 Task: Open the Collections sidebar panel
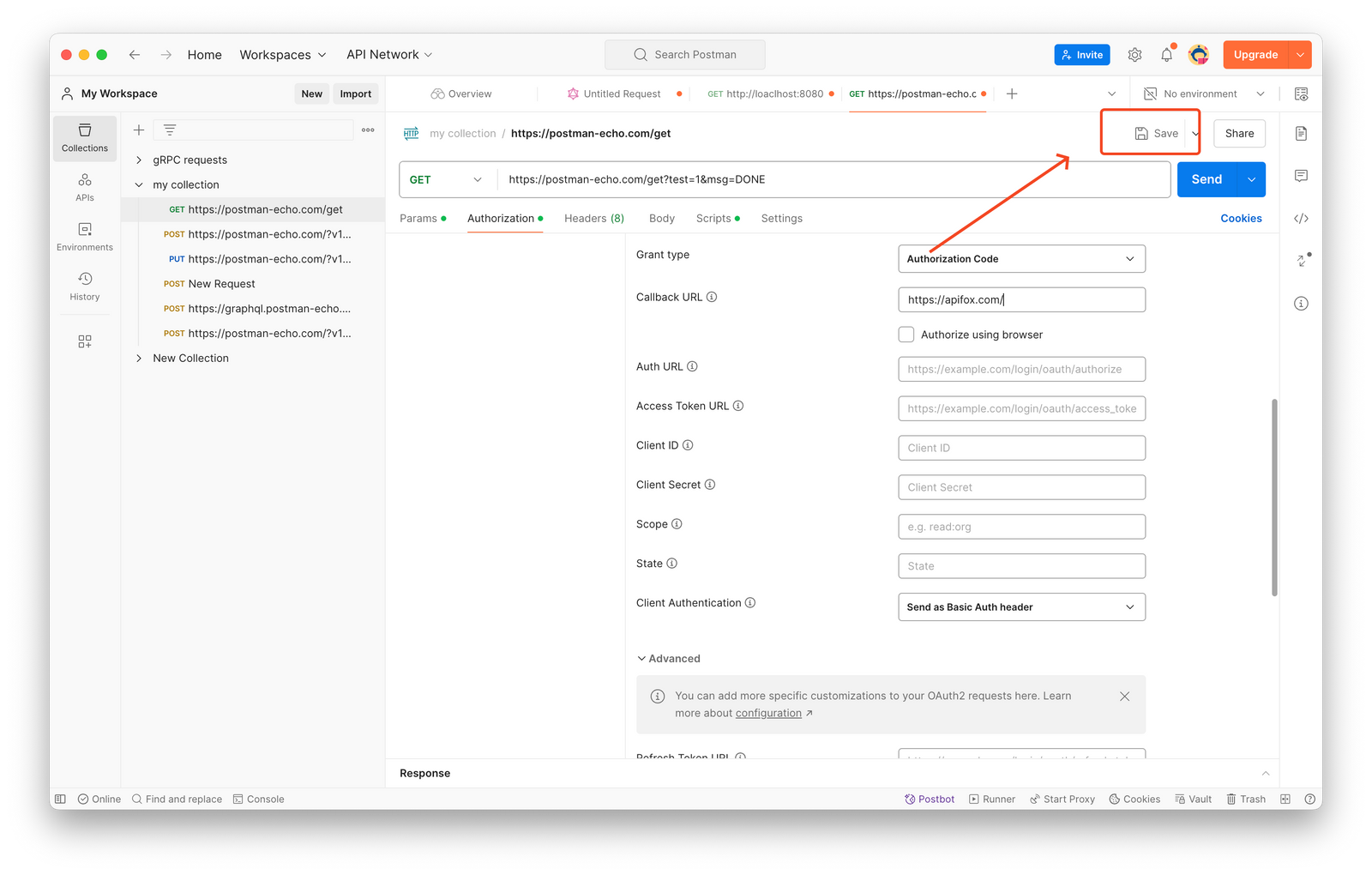click(85, 137)
